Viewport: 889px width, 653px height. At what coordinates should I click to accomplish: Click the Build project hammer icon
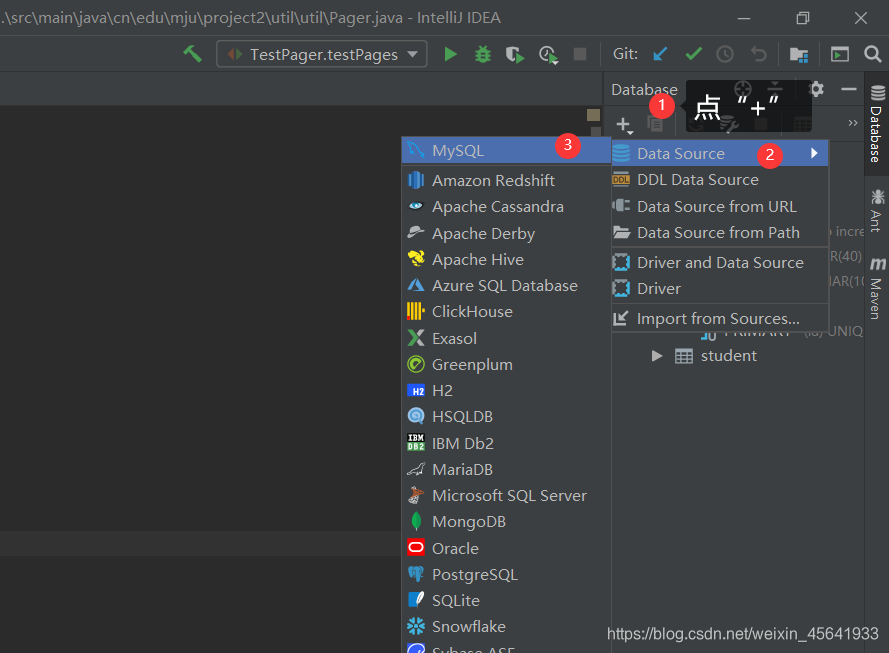(192, 54)
